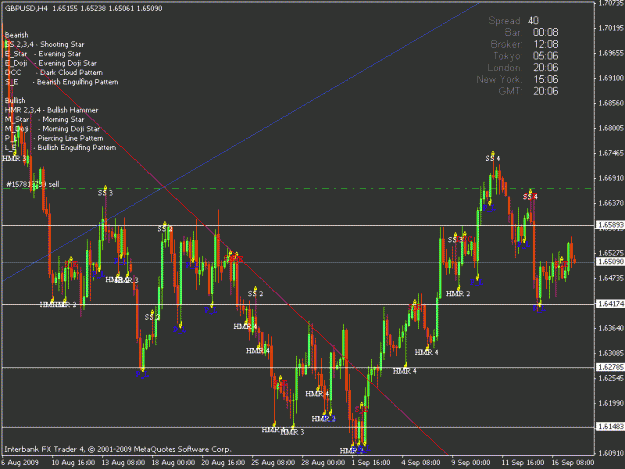625x469 pixels.
Task: Select the 1.63640 price axis value
Action: pos(611,328)
